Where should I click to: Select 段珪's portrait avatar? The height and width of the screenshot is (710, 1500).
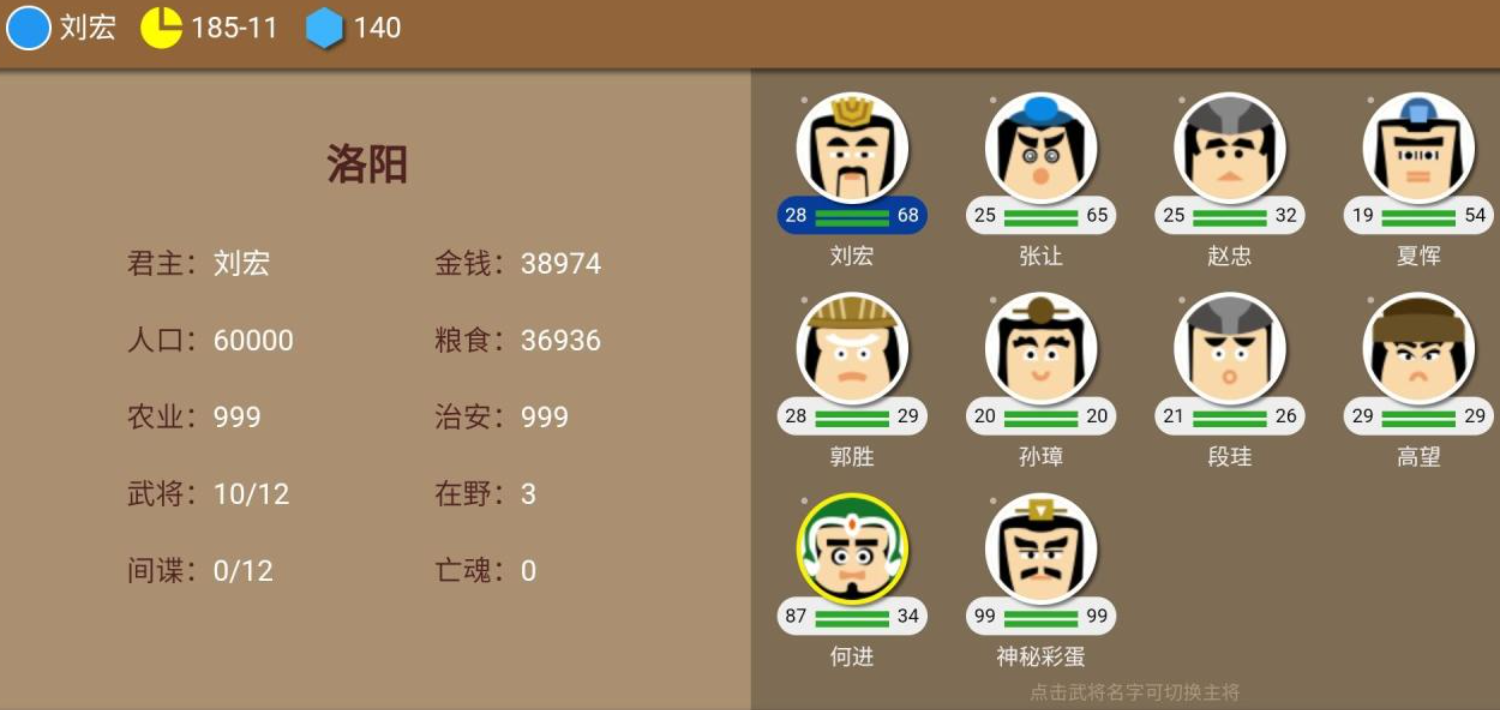tap(1230, 349)
